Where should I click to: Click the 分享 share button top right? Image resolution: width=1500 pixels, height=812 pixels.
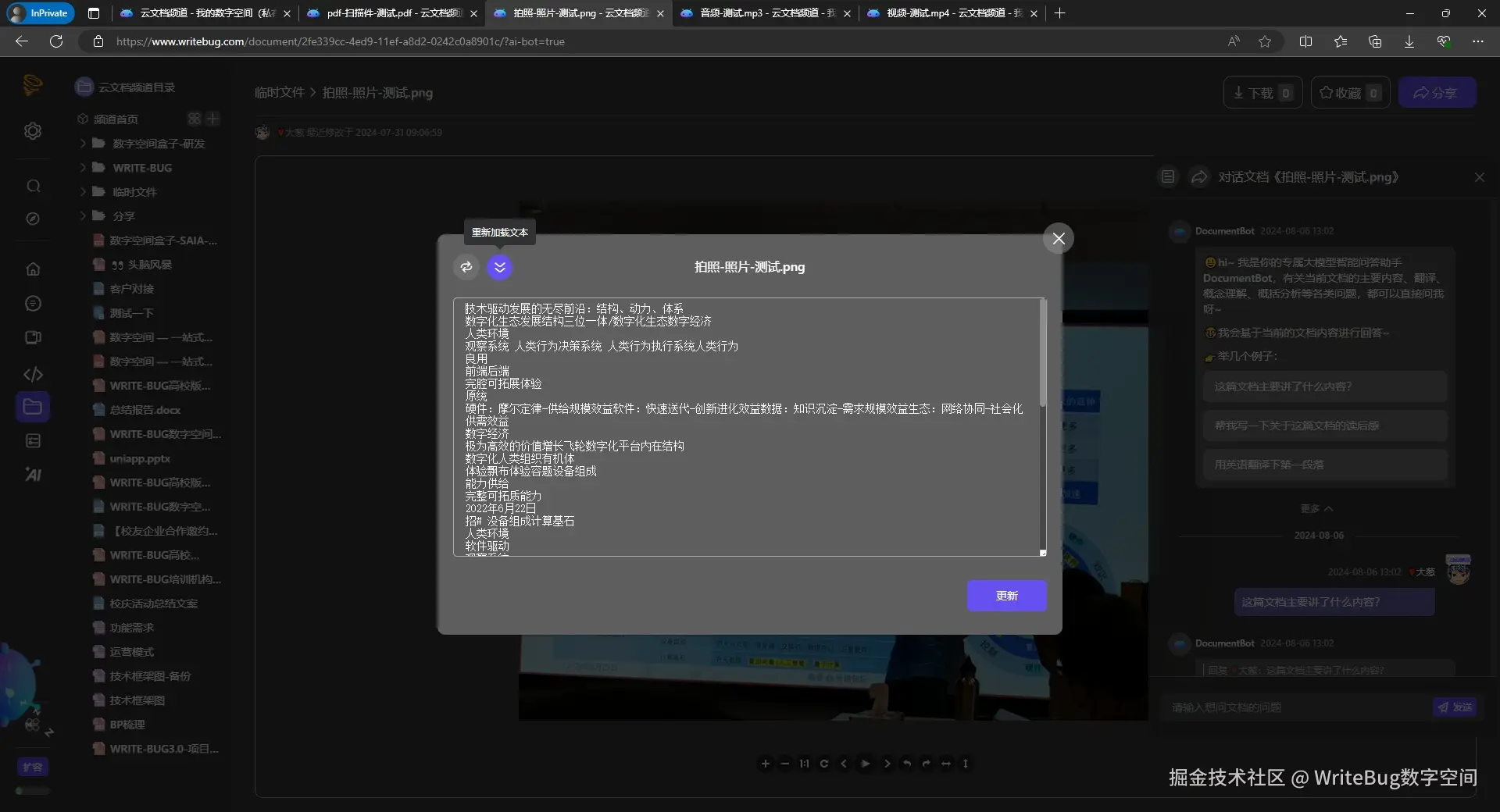1437,92
